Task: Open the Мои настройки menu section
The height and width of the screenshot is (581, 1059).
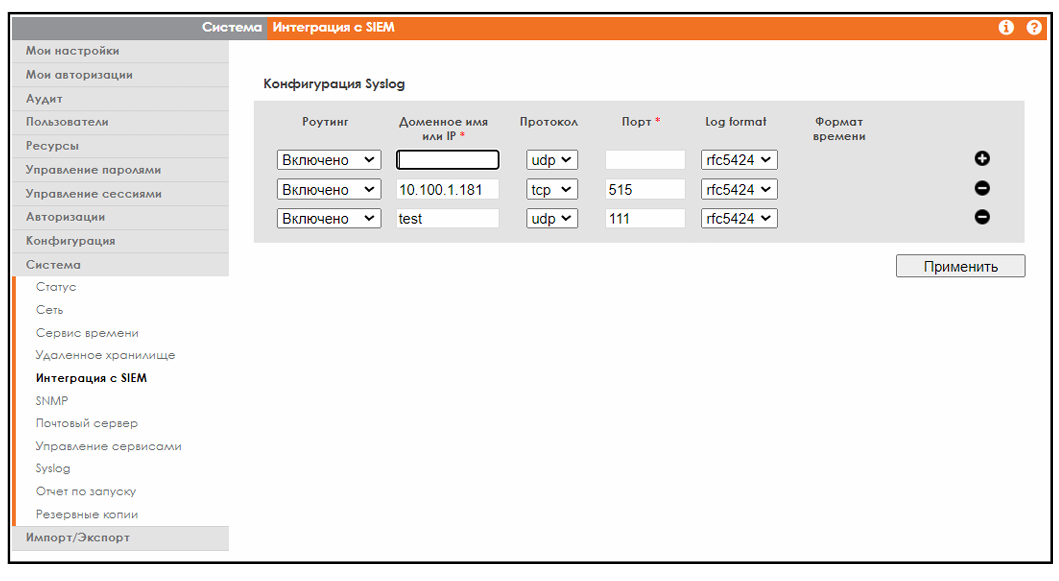Action: tap(73, 51)
